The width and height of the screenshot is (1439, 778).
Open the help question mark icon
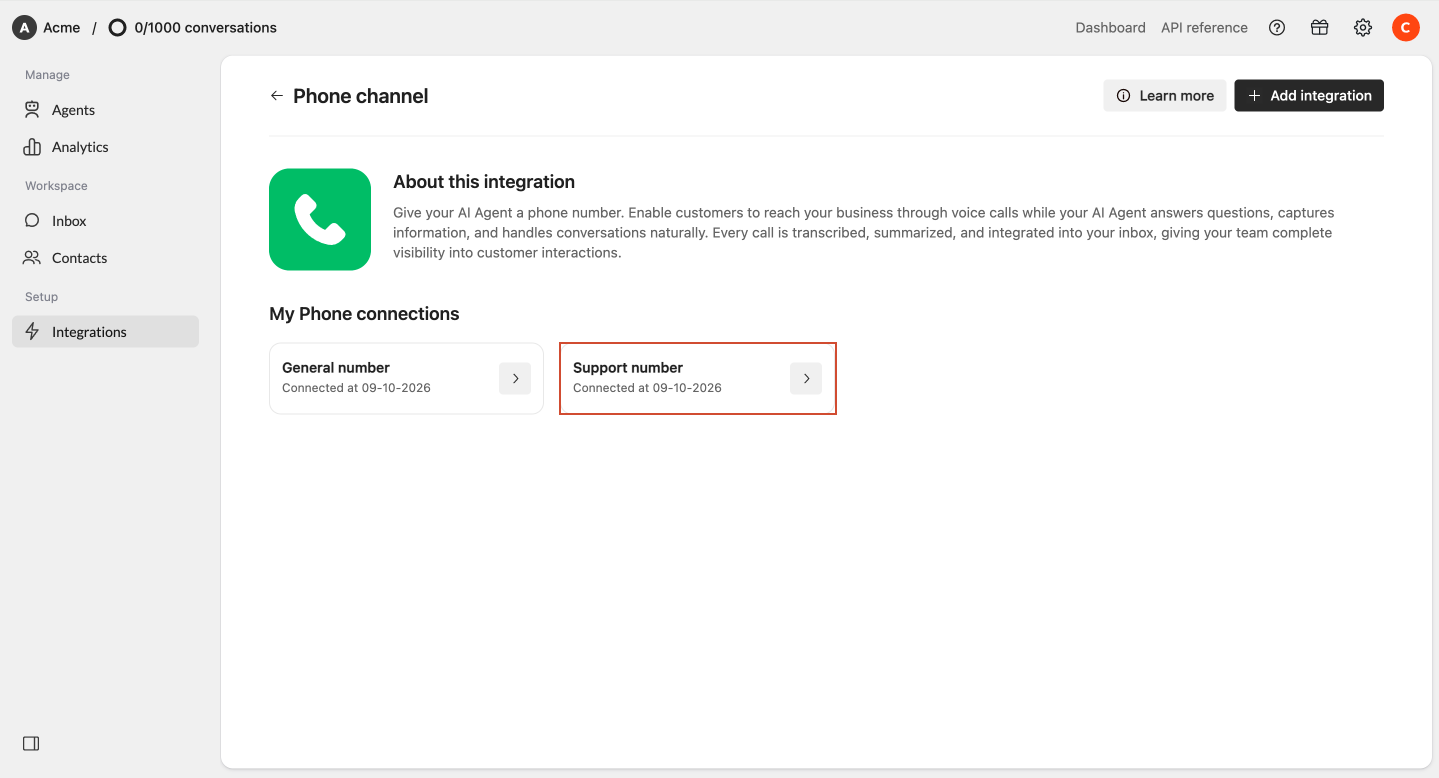click(x=1277, y=28)
